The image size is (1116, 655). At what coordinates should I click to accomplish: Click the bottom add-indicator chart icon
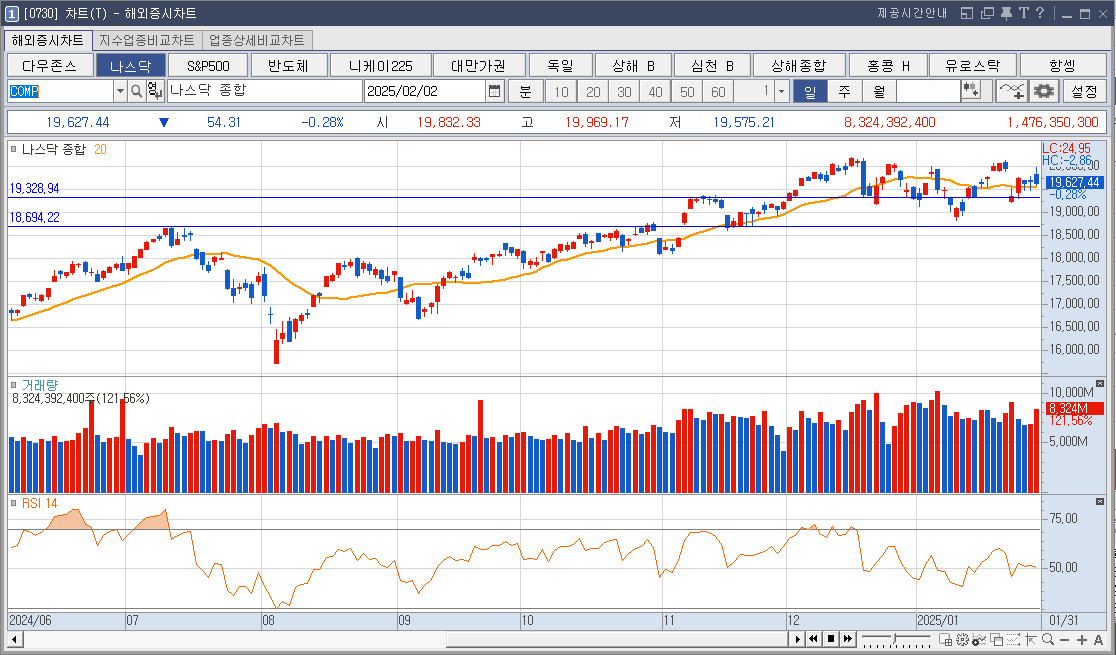click(x=979, y=639)
